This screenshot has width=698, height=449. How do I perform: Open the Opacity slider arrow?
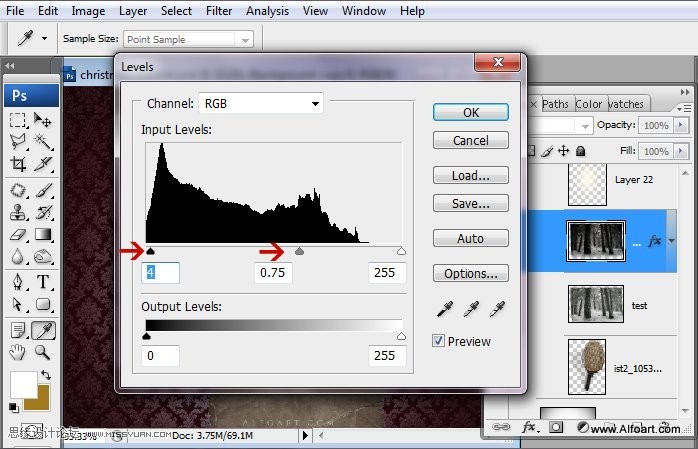click(x=681, y=125)
